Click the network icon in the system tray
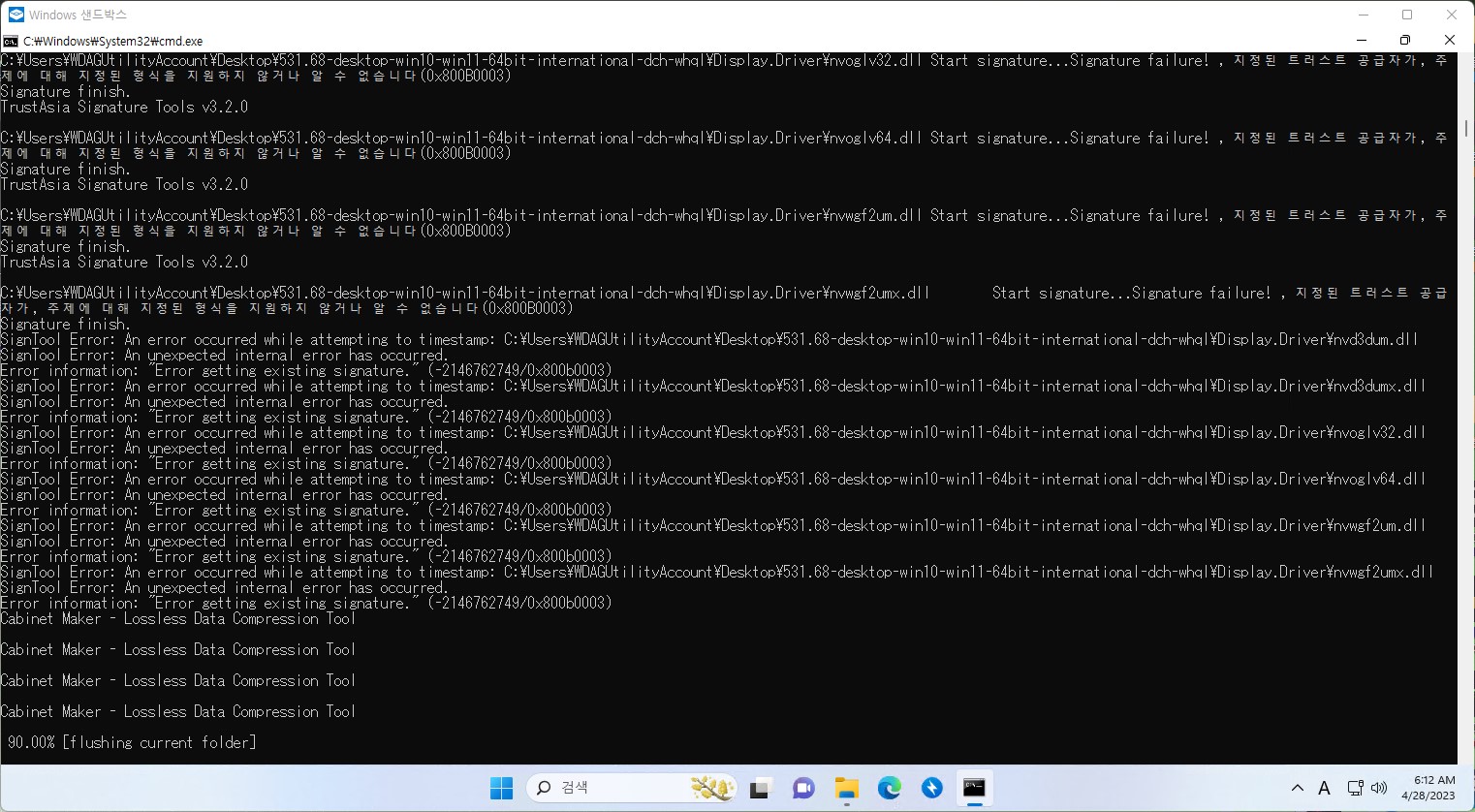 click(1354, 788)
